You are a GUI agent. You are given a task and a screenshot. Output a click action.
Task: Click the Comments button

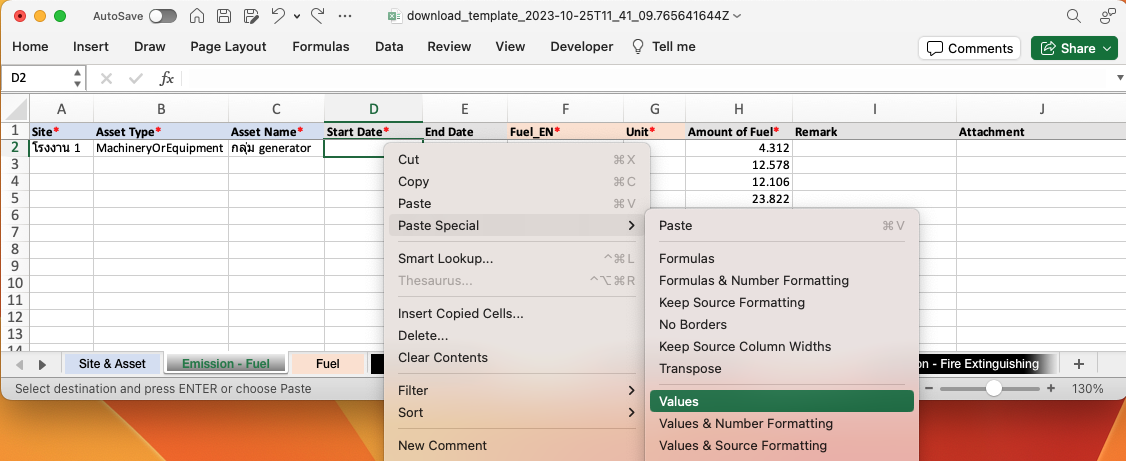click(x=968, y=48)
